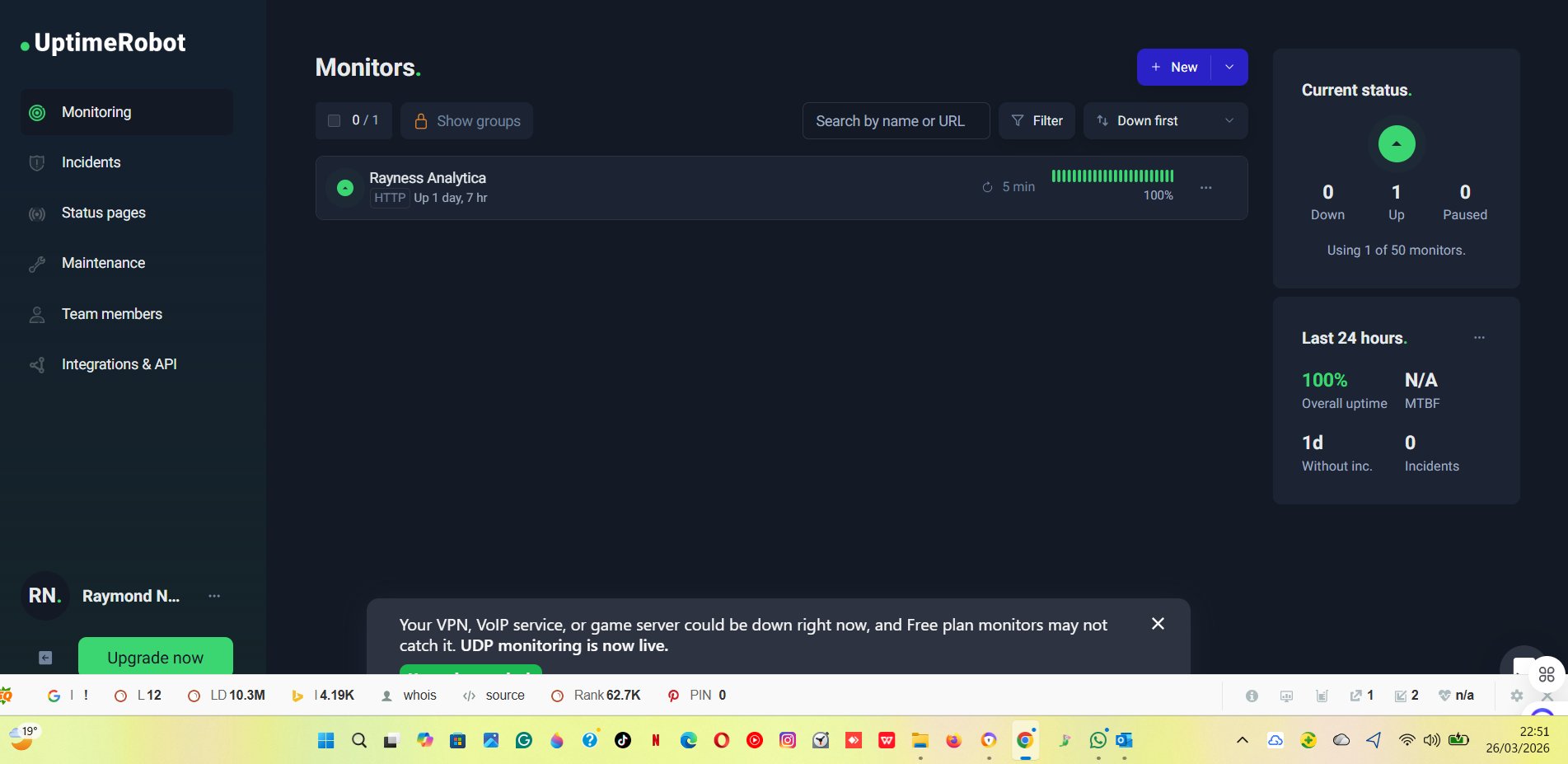Click the density icon in the SEO bar
Image resolution: width=1568 pixels, height=764 pixels.
coord(1322,696)
